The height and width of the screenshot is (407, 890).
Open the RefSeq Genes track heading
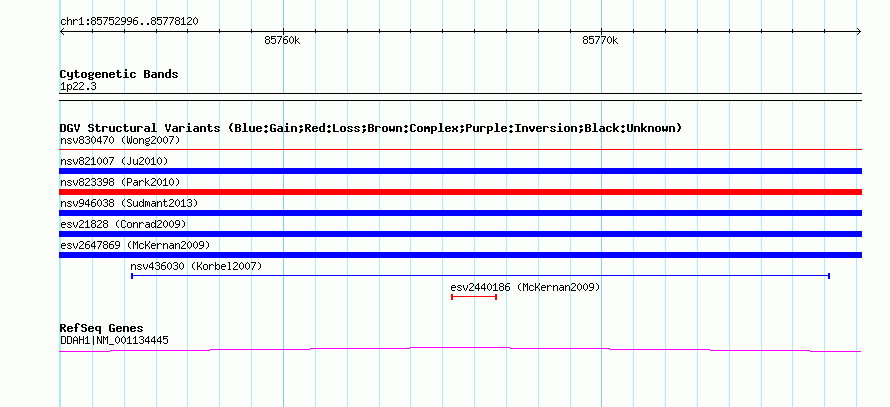(x=102, y=328)
